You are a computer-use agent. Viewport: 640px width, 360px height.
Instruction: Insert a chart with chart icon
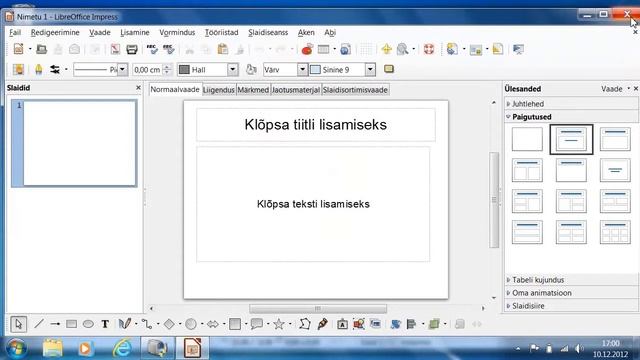[307, 49]
